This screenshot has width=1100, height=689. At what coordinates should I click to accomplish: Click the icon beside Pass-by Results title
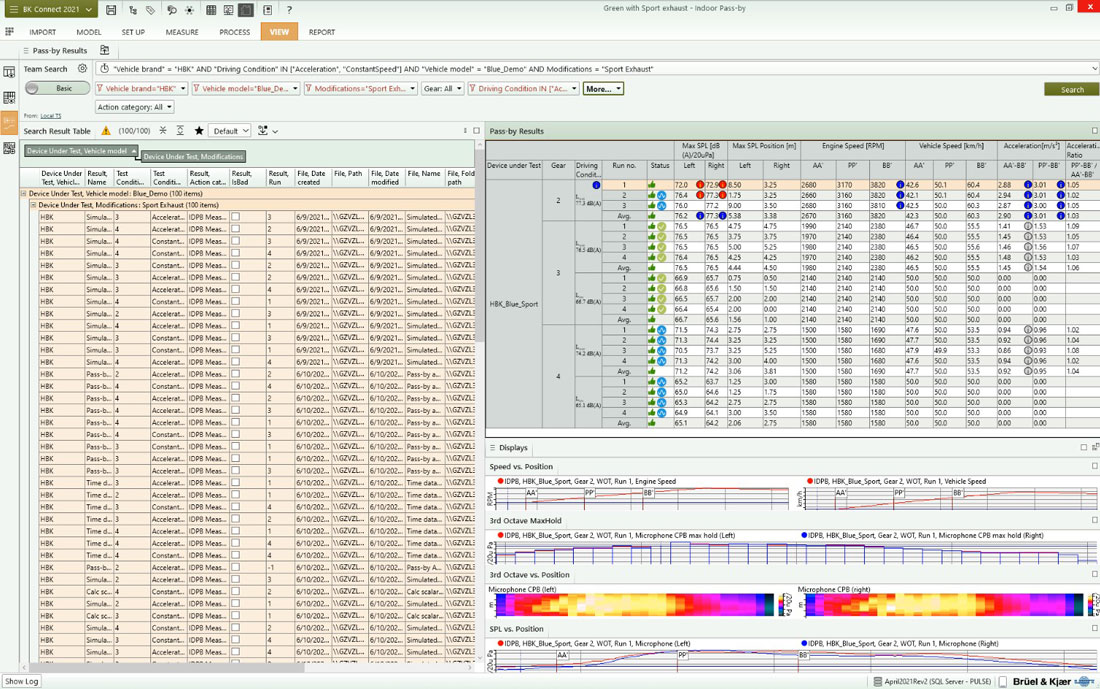click(104, 50)
